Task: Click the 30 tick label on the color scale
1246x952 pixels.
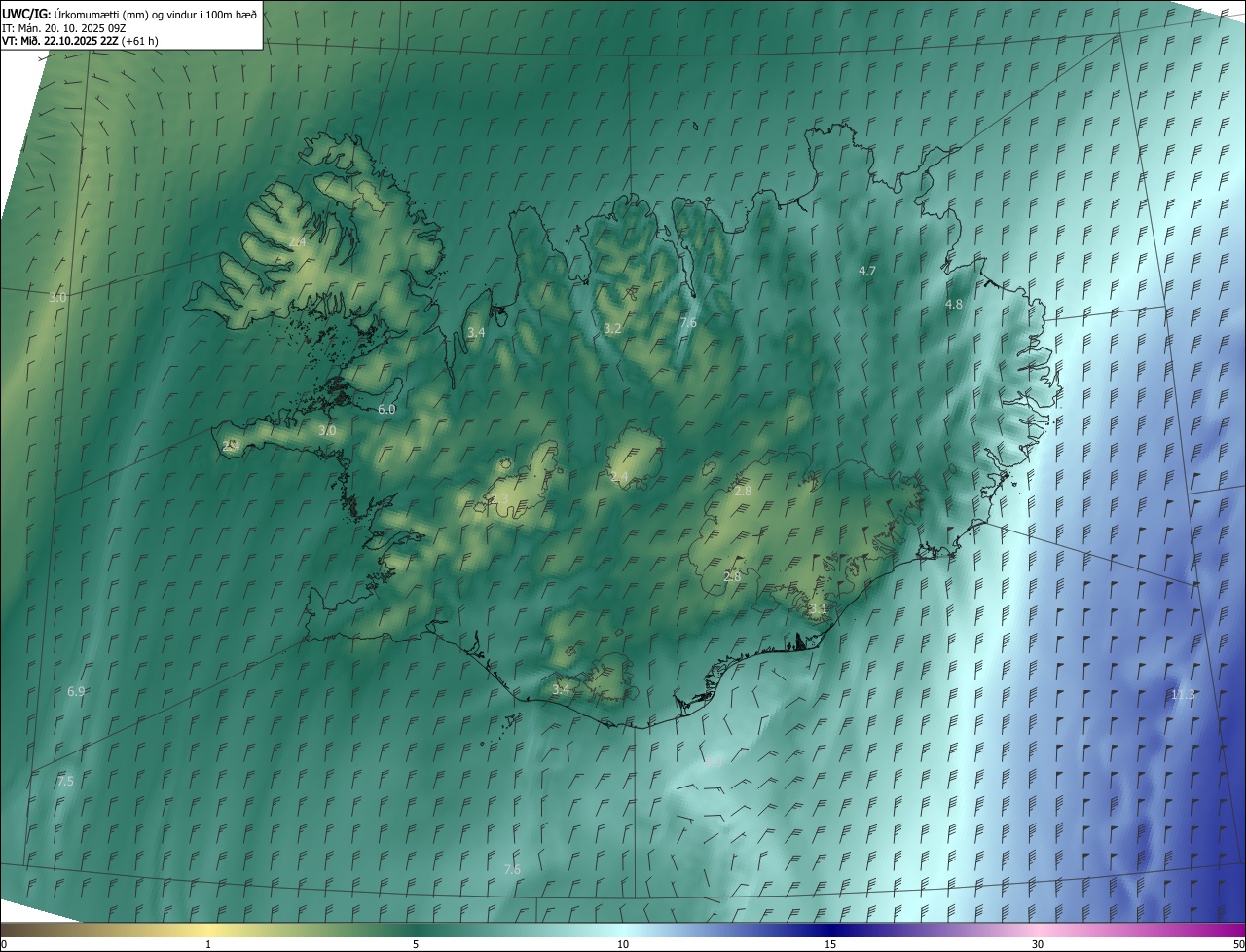Action: pyautogui.click(x=1038, y=944)
